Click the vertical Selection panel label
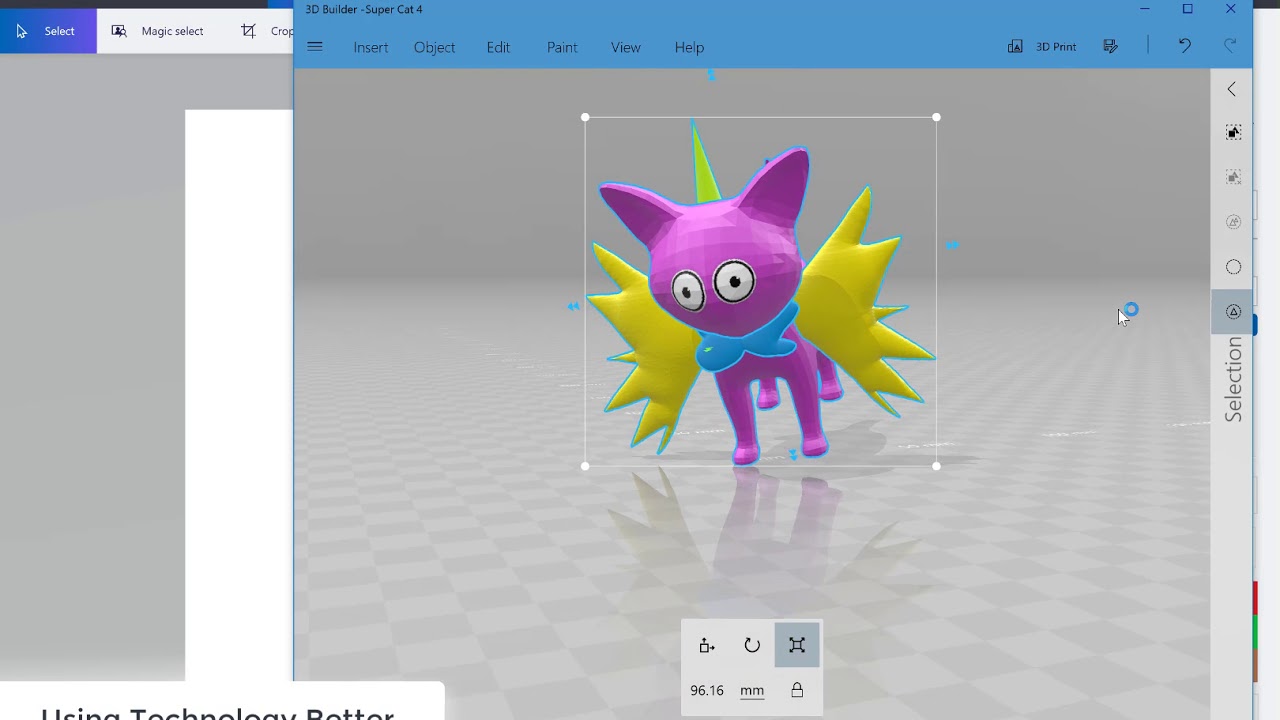This screenshot has width=1280, height=720. [x=1234, y=379]
